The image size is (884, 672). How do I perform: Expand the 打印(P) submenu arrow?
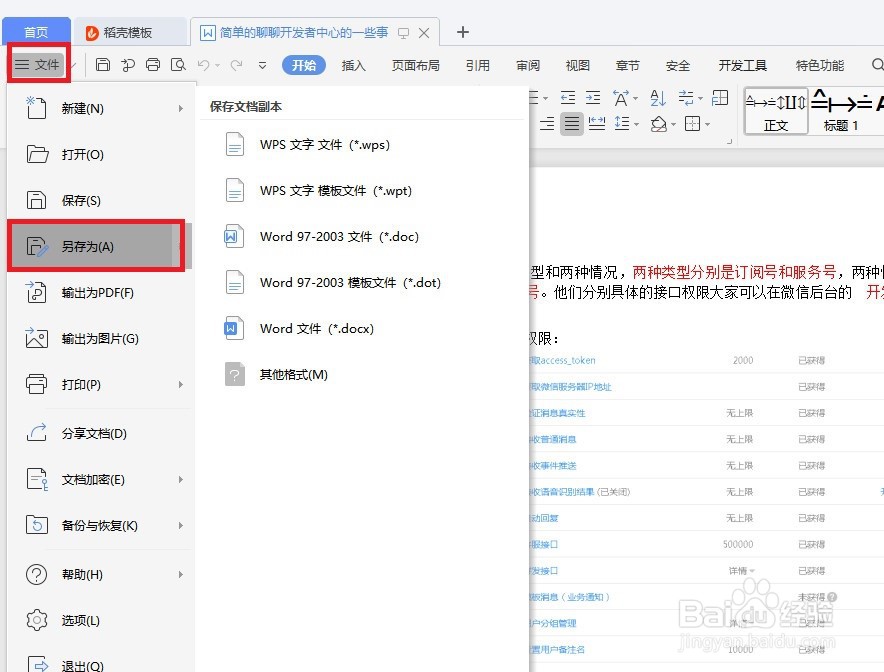click(x=181, y=384)
